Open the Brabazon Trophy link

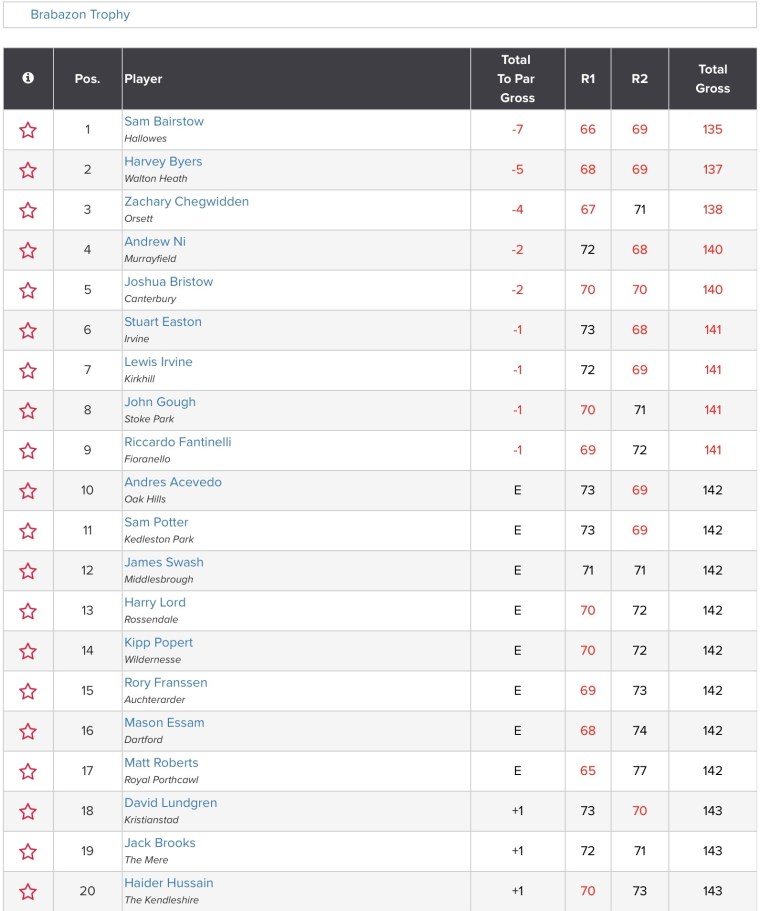[80, 15]
